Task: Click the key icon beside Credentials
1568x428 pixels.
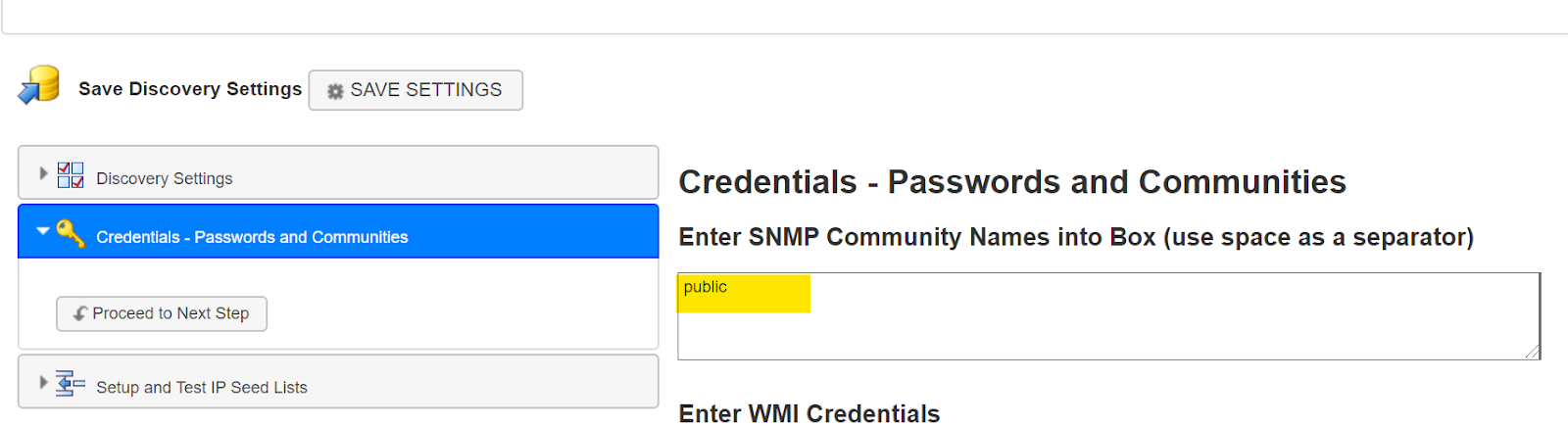Action: [71, 233]
